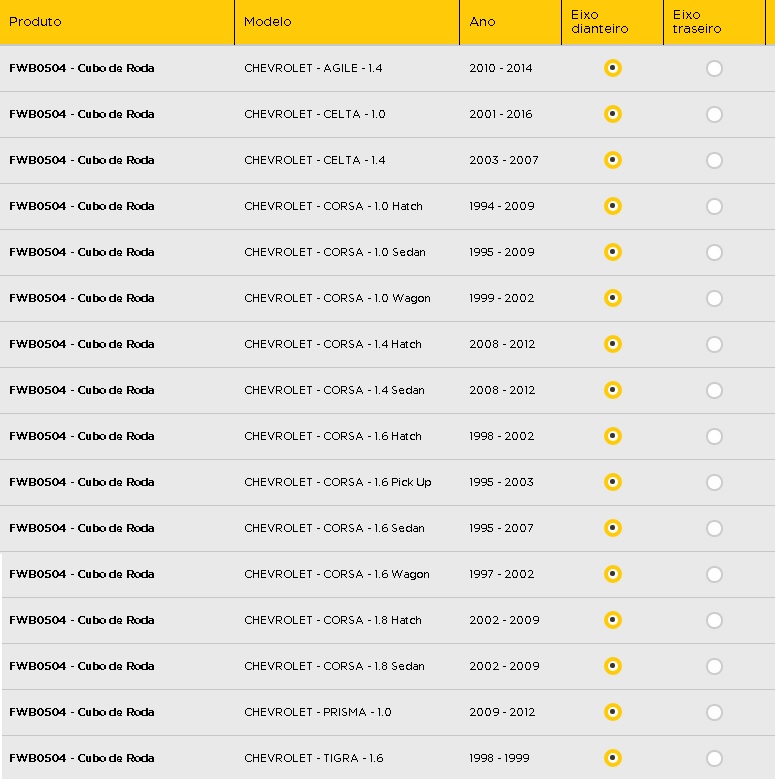The height and width of the screenshot is (779, 775).
Task: Select front axle radio for TIGRA 1.6
Action: point(613,758)
